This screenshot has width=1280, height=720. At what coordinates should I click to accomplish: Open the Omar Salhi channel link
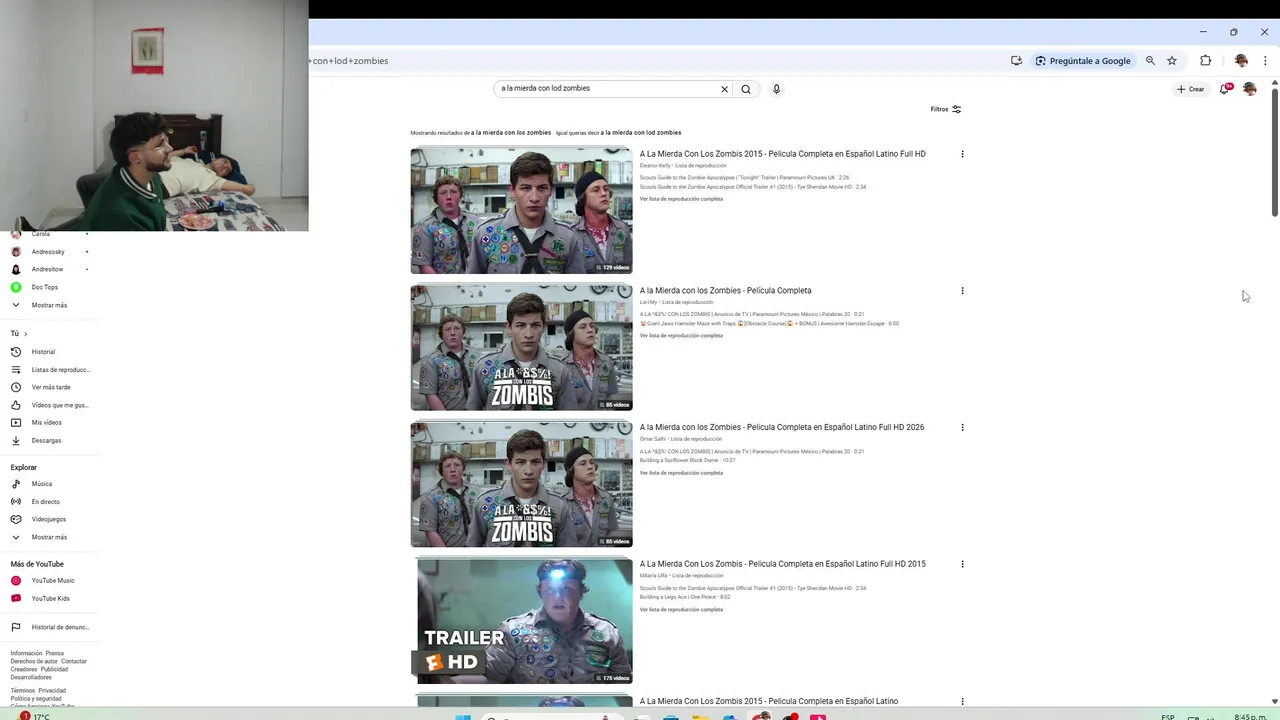coord(653,439)
